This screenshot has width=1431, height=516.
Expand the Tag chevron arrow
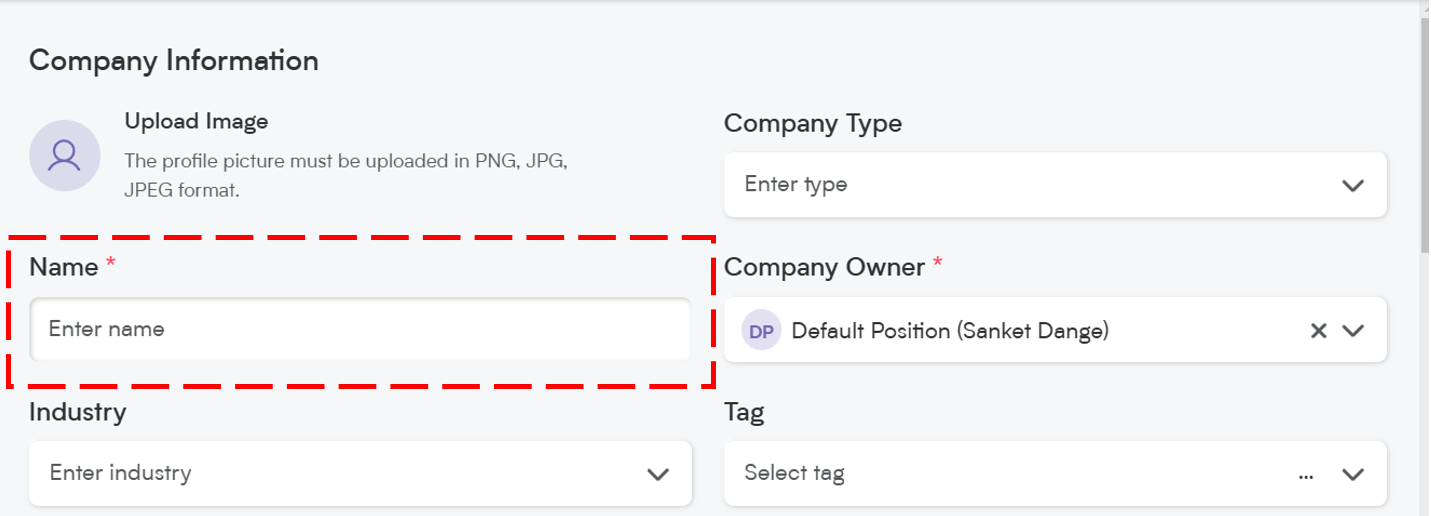click(x=1353, y=475)
